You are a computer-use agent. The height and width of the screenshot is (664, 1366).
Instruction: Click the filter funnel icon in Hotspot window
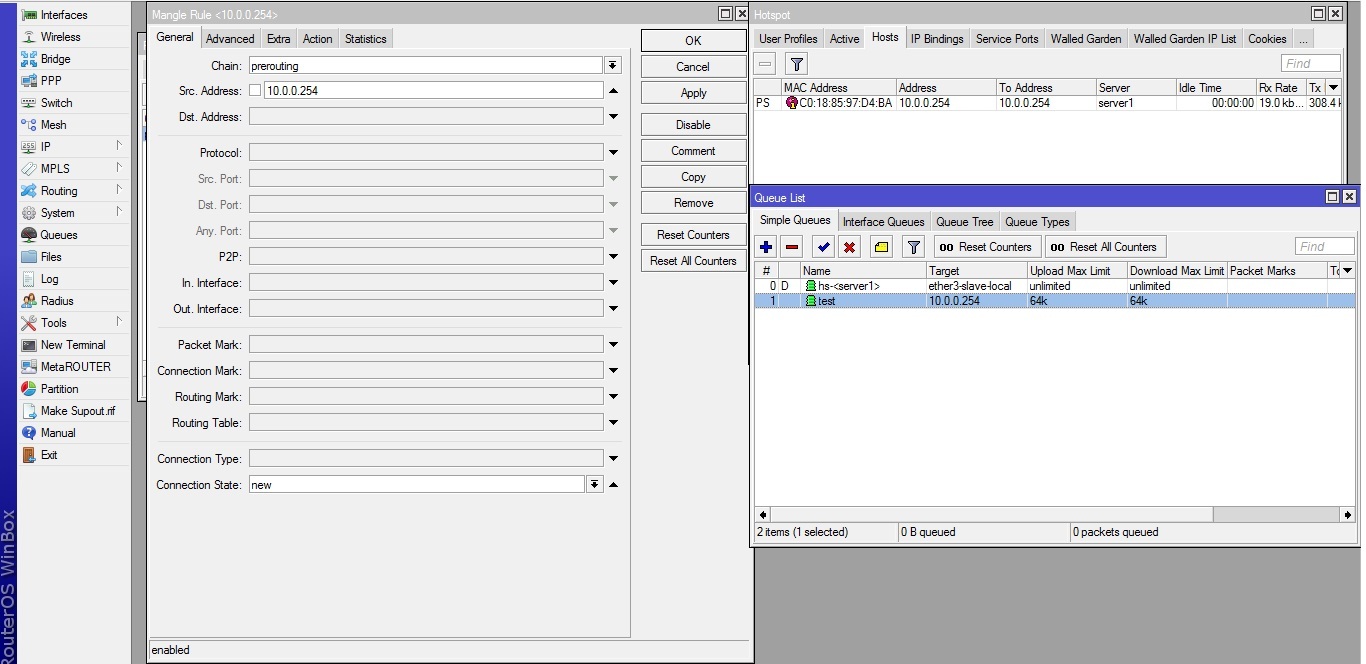coord(796,64)
